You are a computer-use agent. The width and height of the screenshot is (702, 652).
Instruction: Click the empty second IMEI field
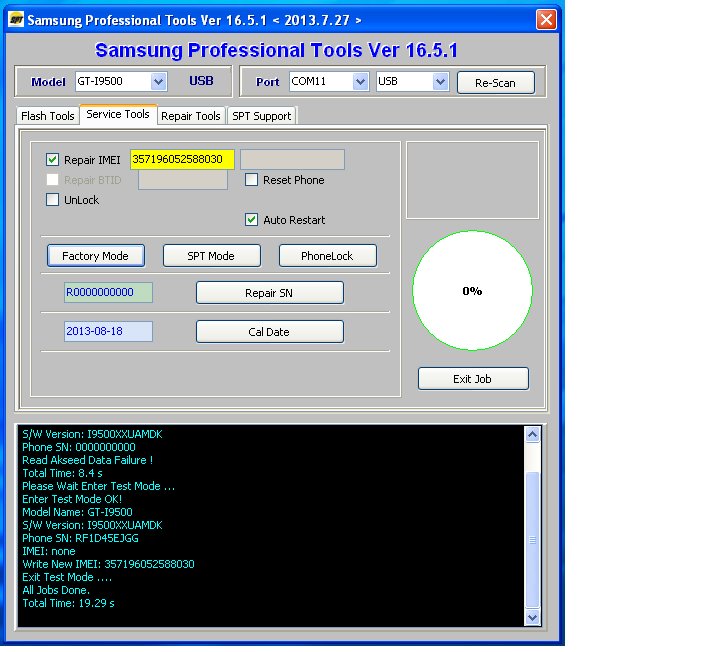292,159
